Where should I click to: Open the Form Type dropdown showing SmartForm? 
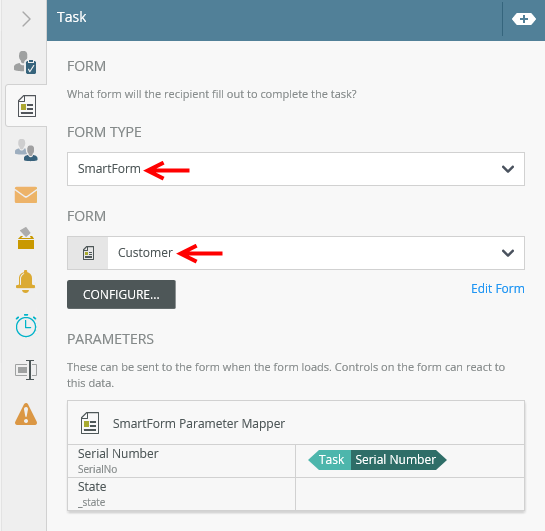(296, 169)
